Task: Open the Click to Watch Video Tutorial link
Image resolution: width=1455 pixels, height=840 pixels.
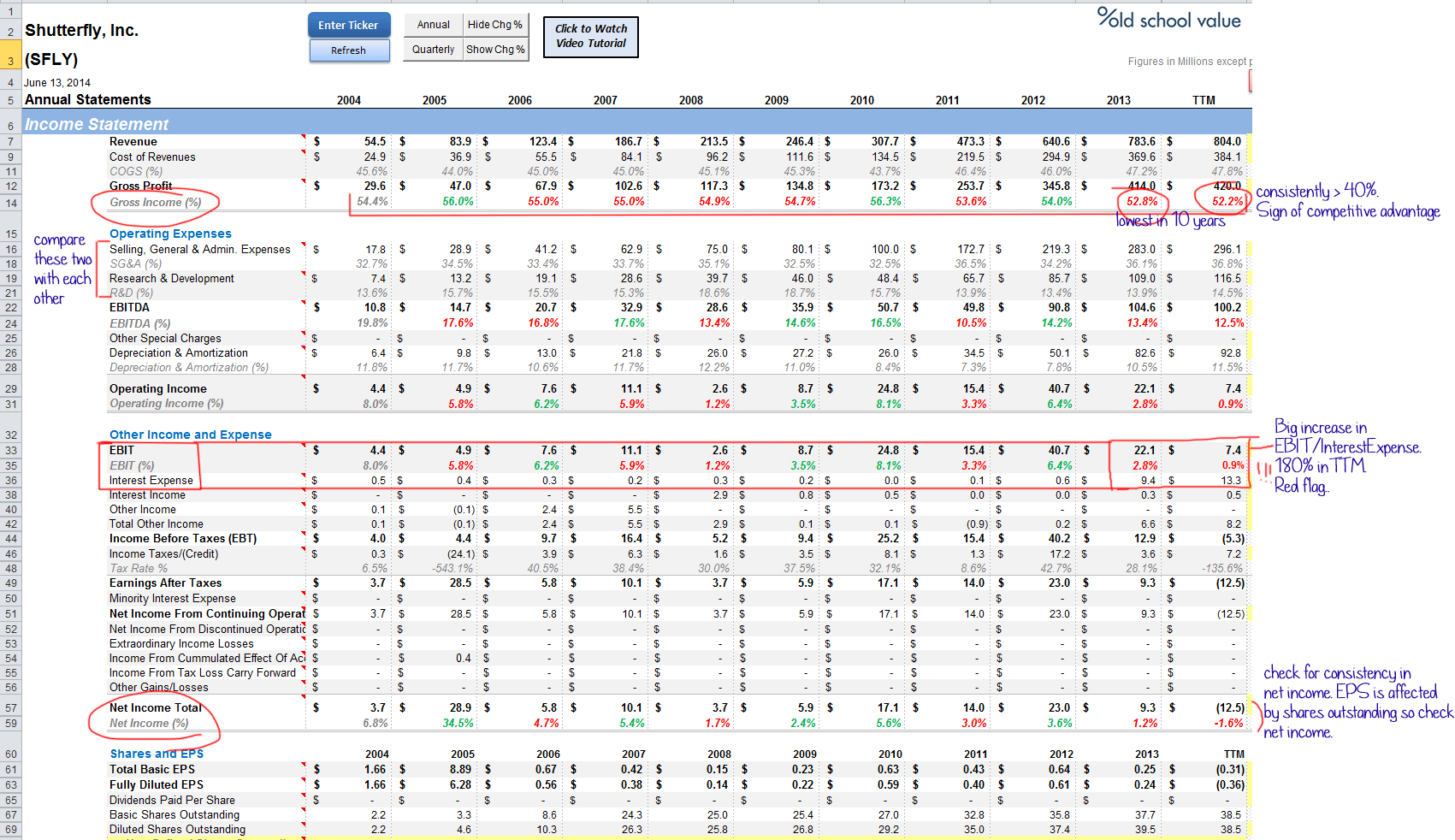Action: tap(590, 37)
